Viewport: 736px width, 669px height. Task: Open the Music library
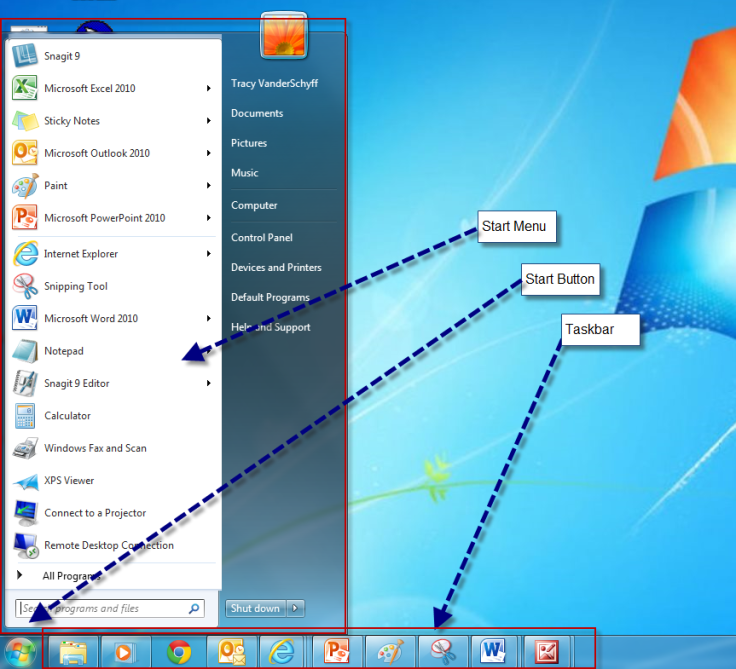click(245, 173)
